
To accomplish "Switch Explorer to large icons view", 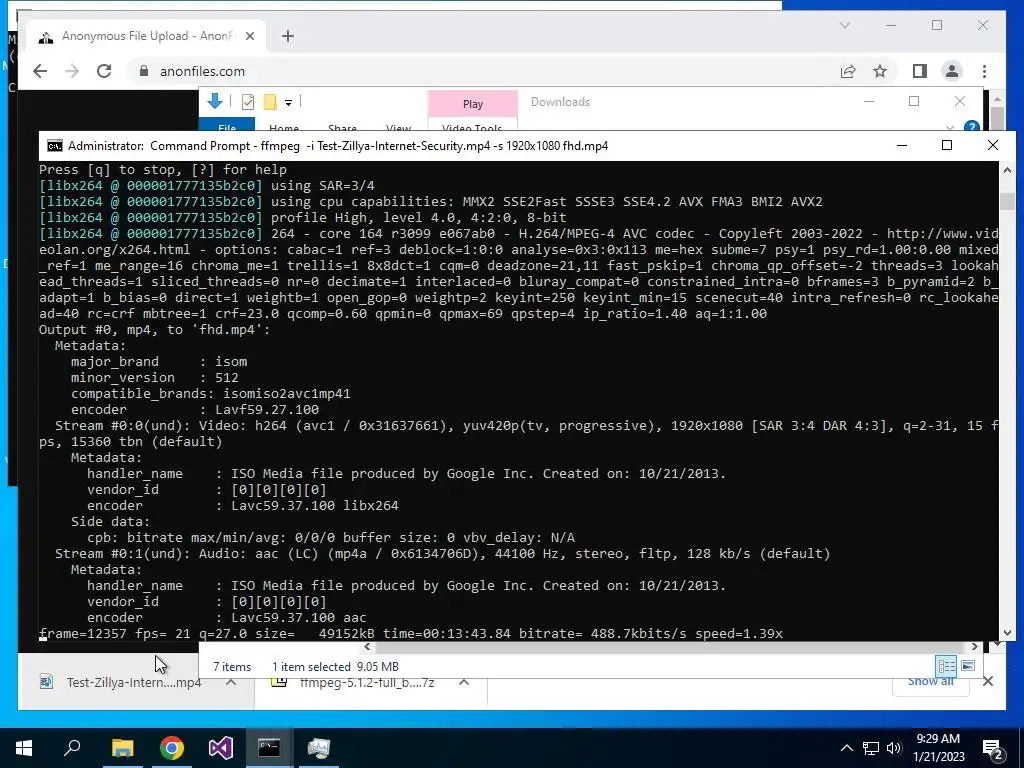I will [x=968, y=666].
